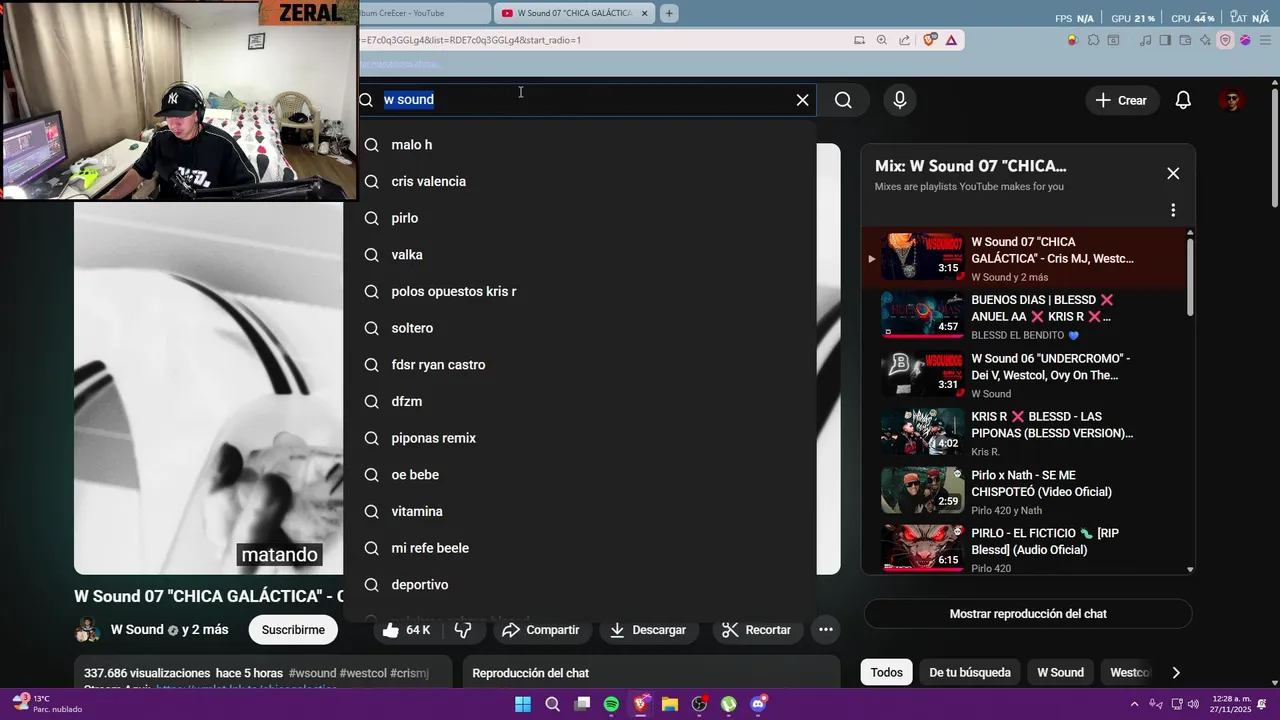Click Brave VPN shield icon
This screenshot has height=720, width=1280.
tap(1225, 40)
